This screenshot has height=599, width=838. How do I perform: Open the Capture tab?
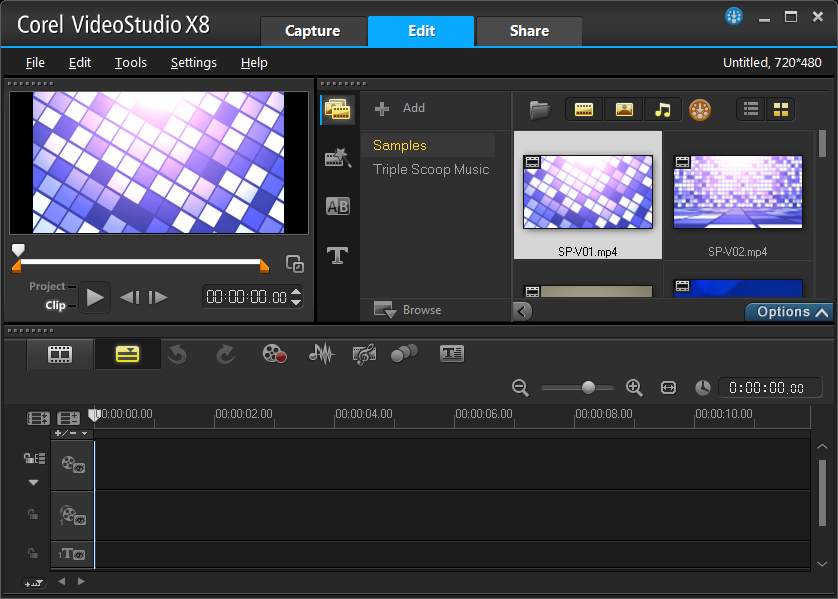click(313, 31)
